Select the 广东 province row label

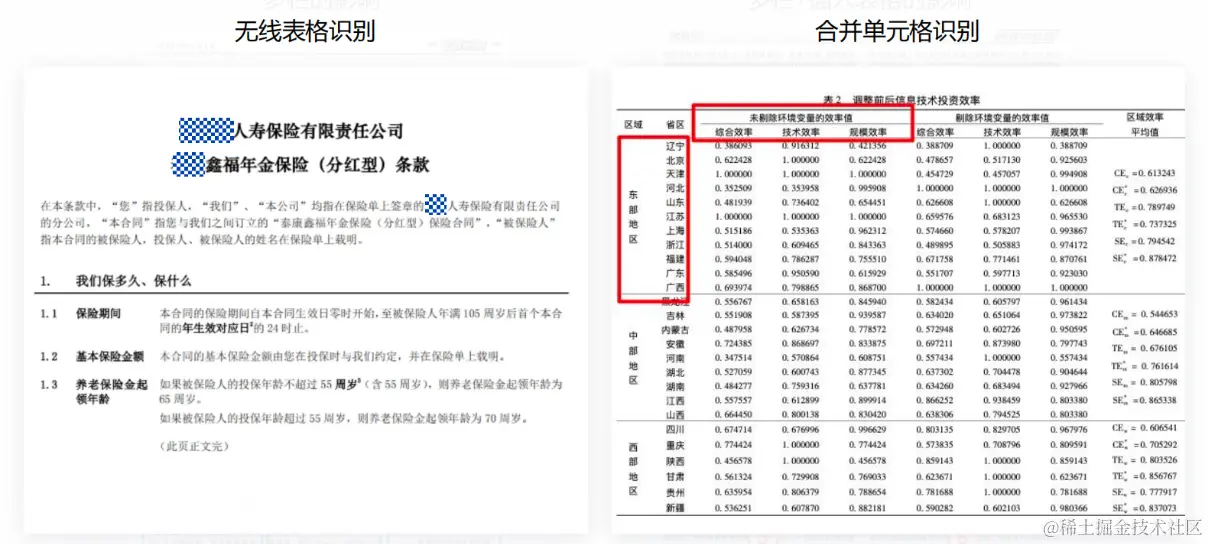[x=675, y=273]
